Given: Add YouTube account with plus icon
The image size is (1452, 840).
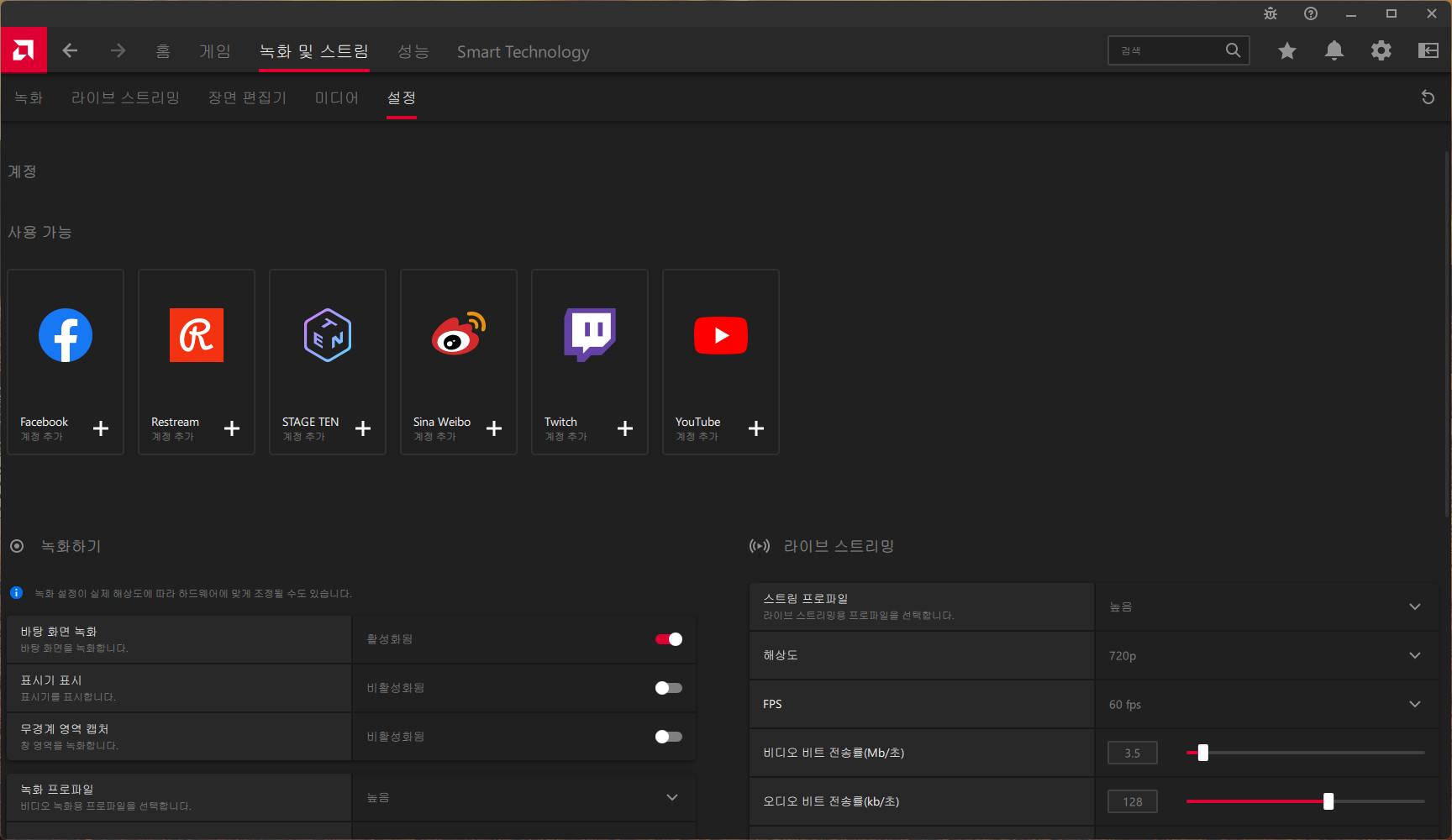Looking at the screenshot, I should pyautogui.click(x=756, y=428).
